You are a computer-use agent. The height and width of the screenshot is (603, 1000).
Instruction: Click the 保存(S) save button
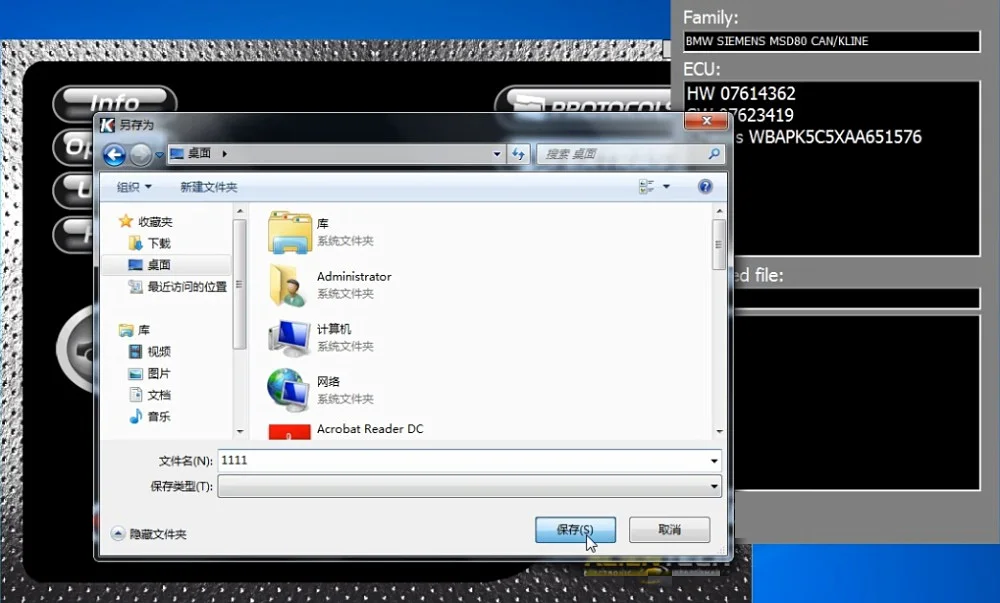575,530
